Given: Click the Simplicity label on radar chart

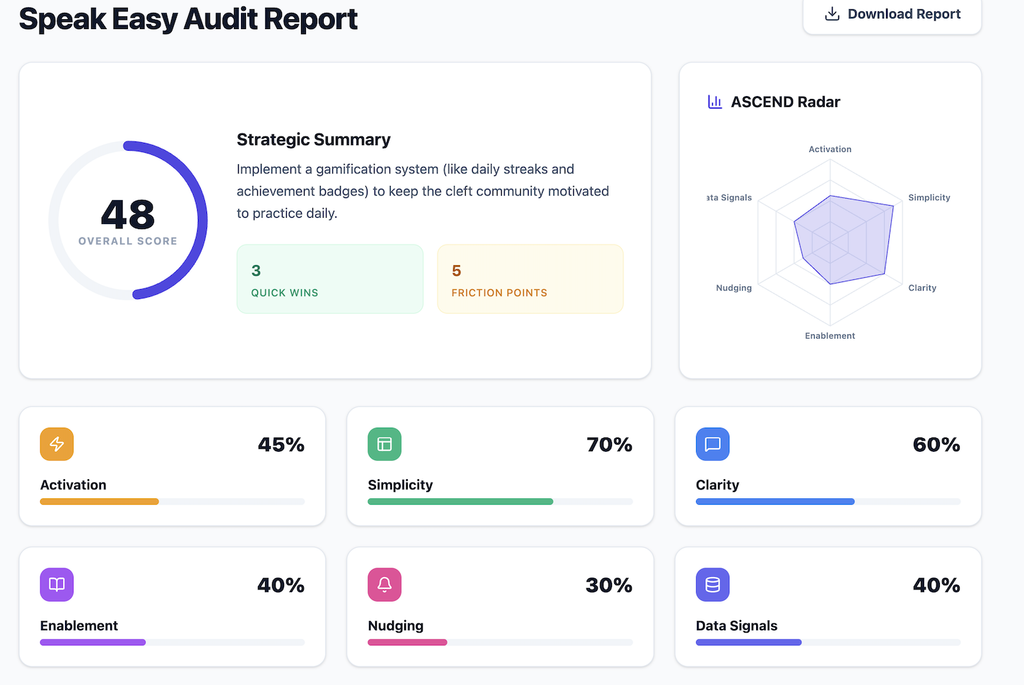Looking at the screenshot, I should 929,197.
